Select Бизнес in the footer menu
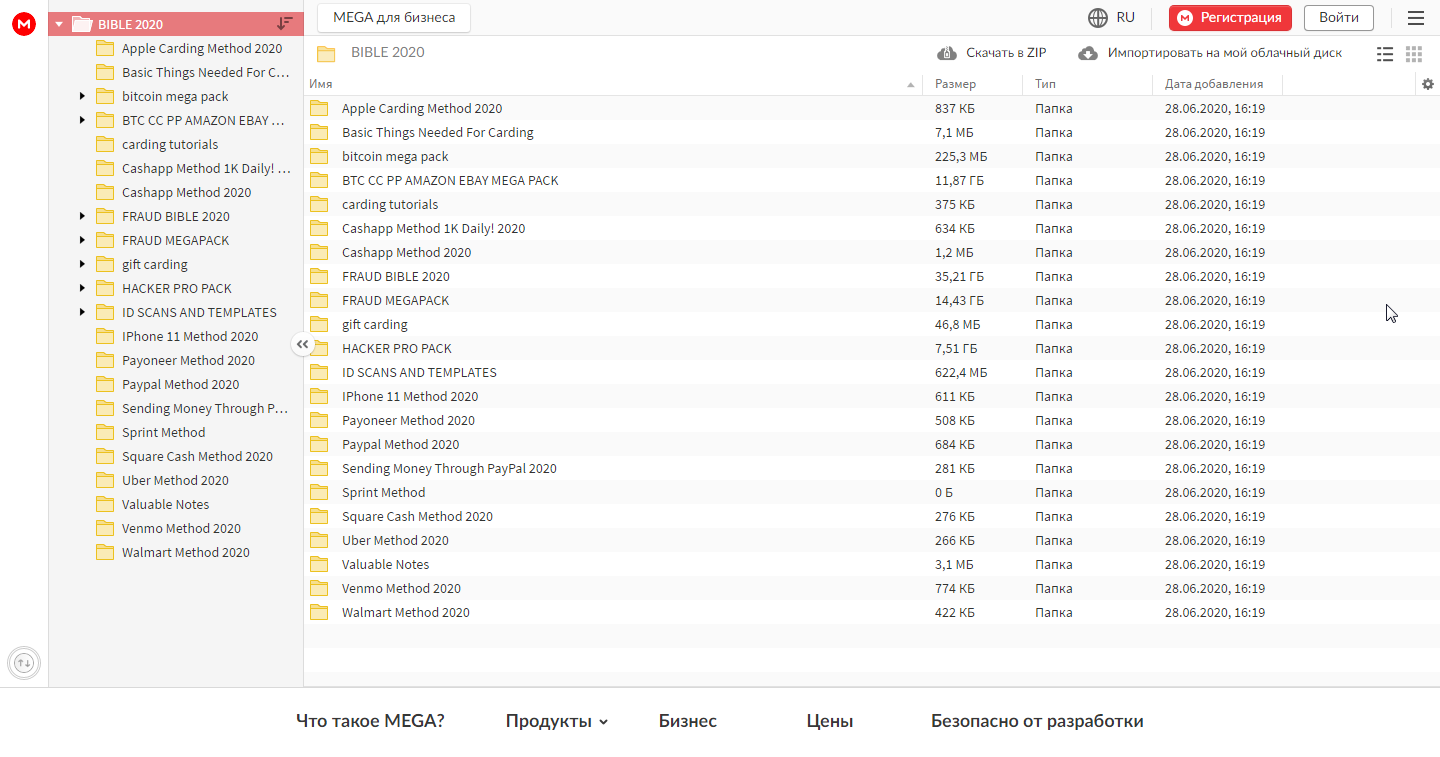 pos(687,720)
